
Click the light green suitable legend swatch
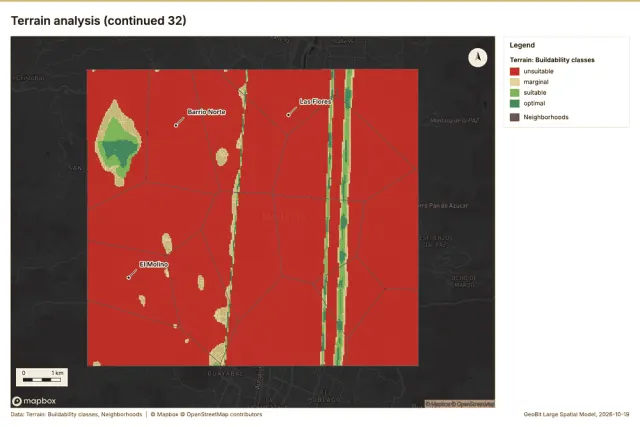(515, 93)
